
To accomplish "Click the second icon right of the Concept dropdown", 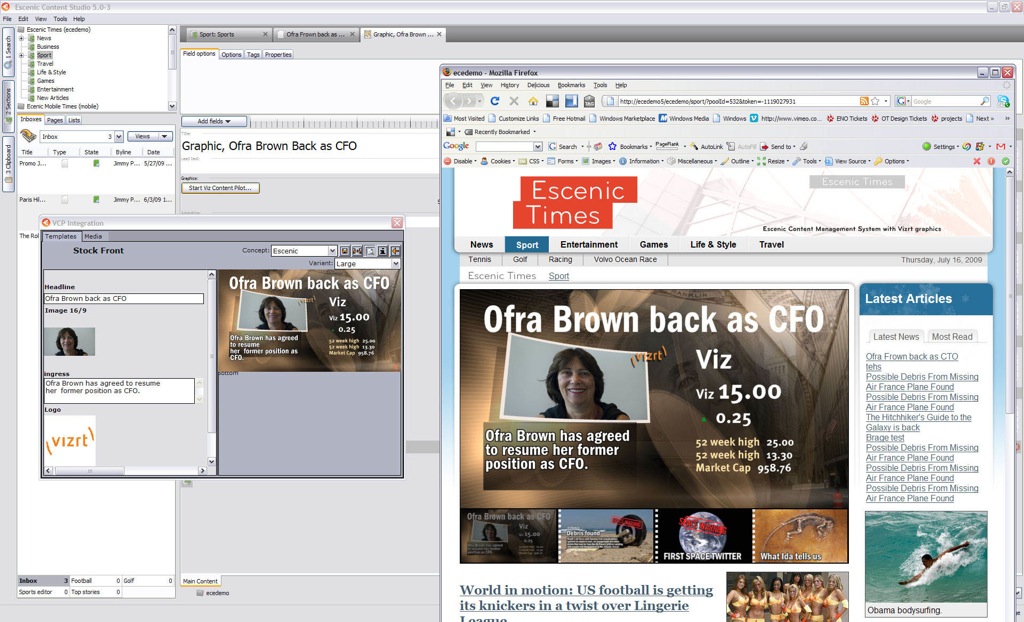I will tap(357, 250).
